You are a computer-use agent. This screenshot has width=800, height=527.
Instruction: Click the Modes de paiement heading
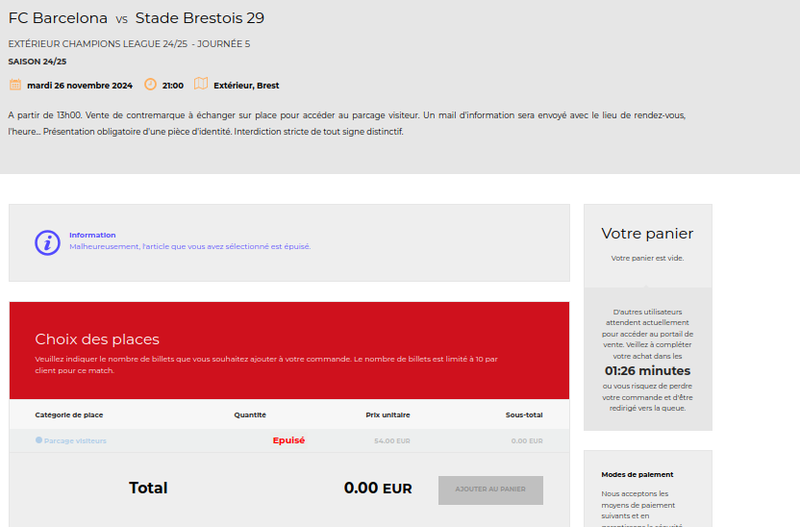coord(637,474)
